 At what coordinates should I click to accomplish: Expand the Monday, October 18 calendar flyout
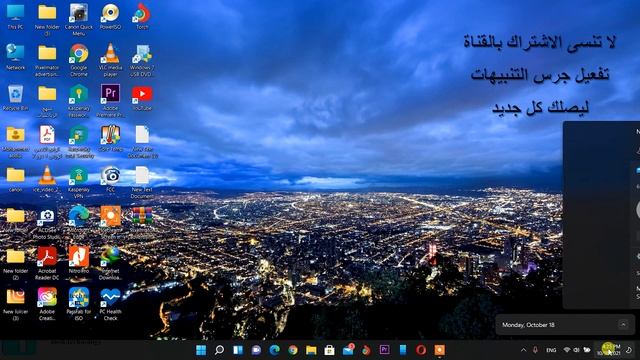tap(623, 324)
